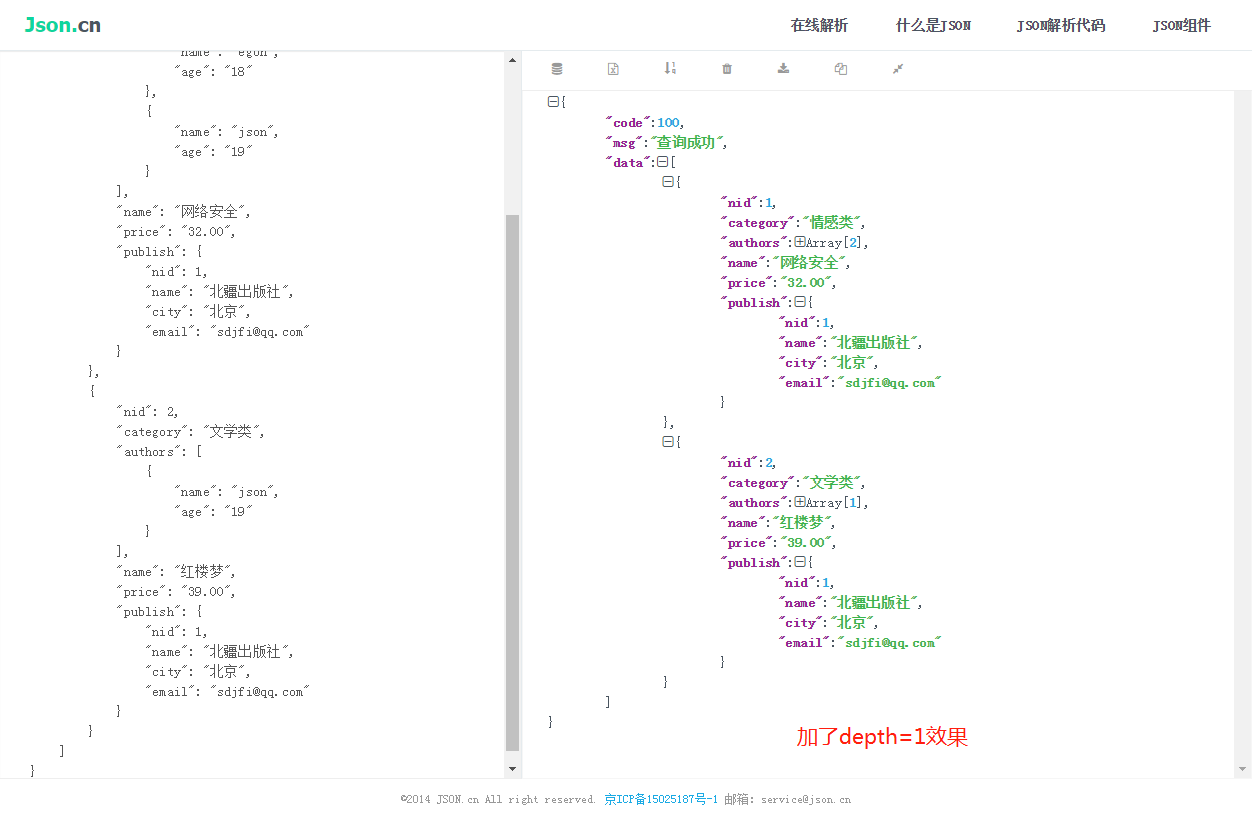Screen dimensions: 1252x837
Task: Open the 什么是JSON menu item
Action: 933,26
